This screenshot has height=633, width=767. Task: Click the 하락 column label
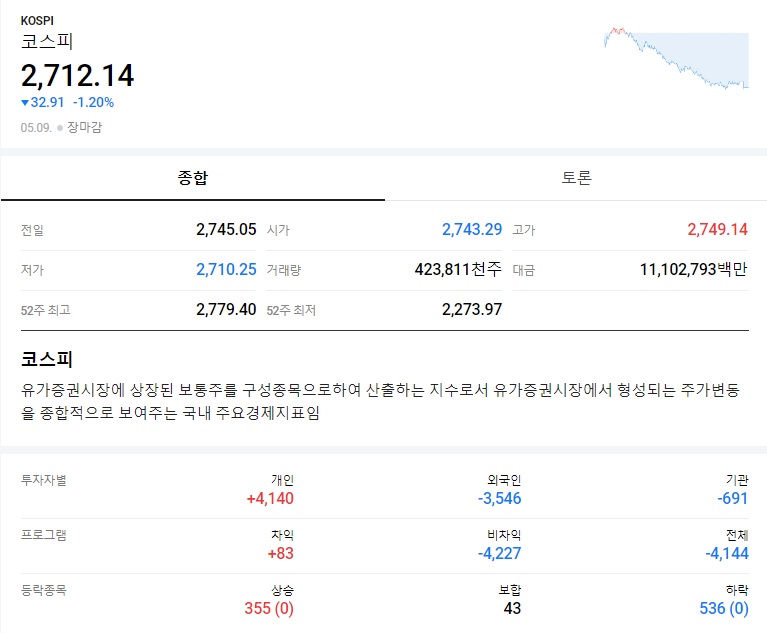tap(737, 590)
